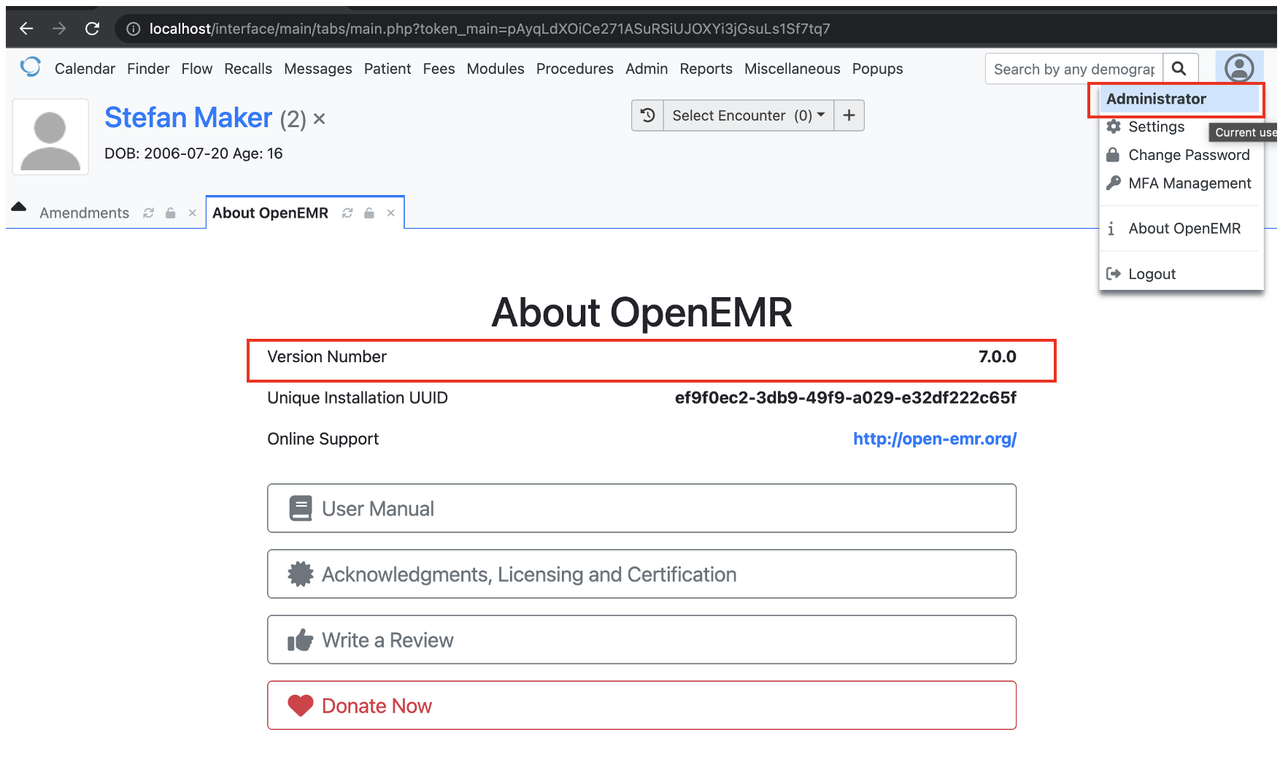Image resolution: width=1280 pixels, height=771 pixels.
Task: Add new encounter with plus button
Action: pos(849,115)
